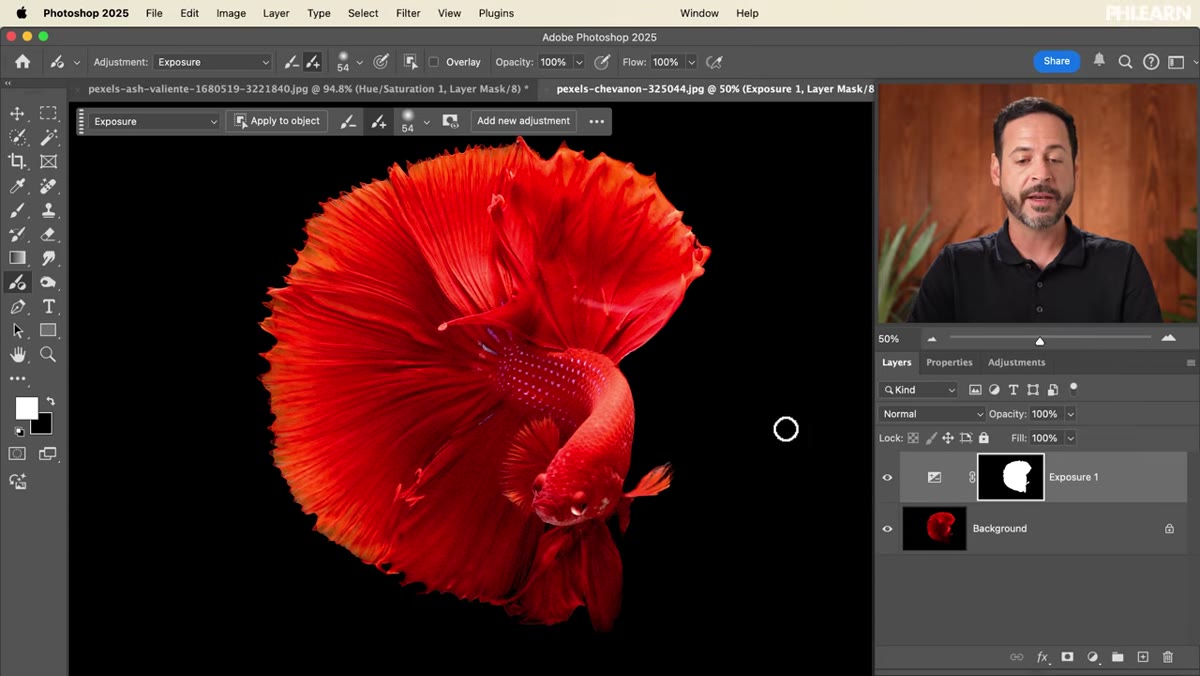
Task: Reset default foreground and background colors
Action: (18, 432)
